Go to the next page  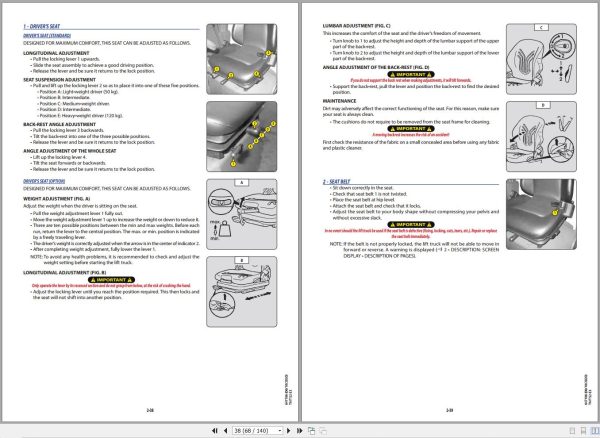289,431
